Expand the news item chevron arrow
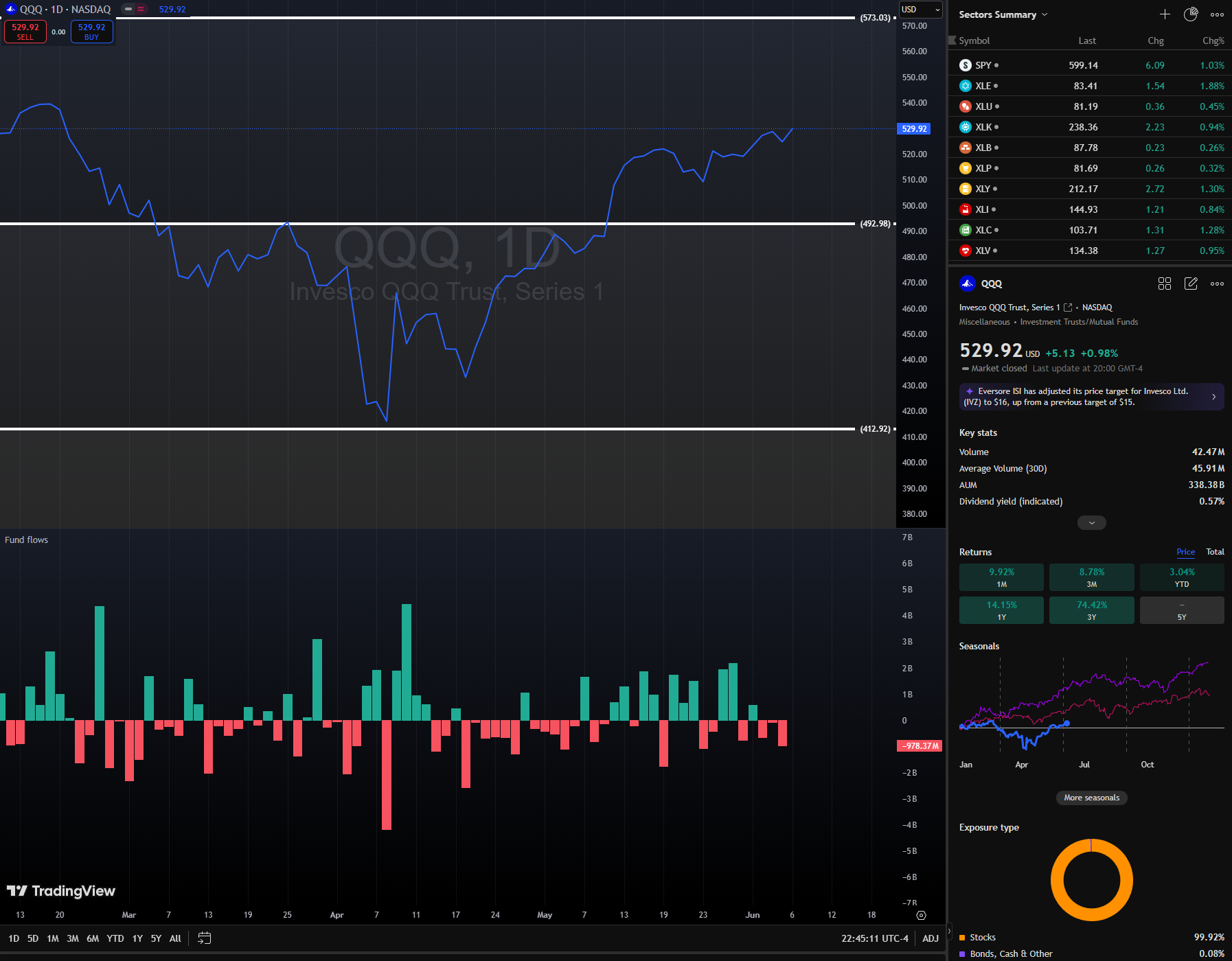1232x961 pixels. tap(1213, 397)
